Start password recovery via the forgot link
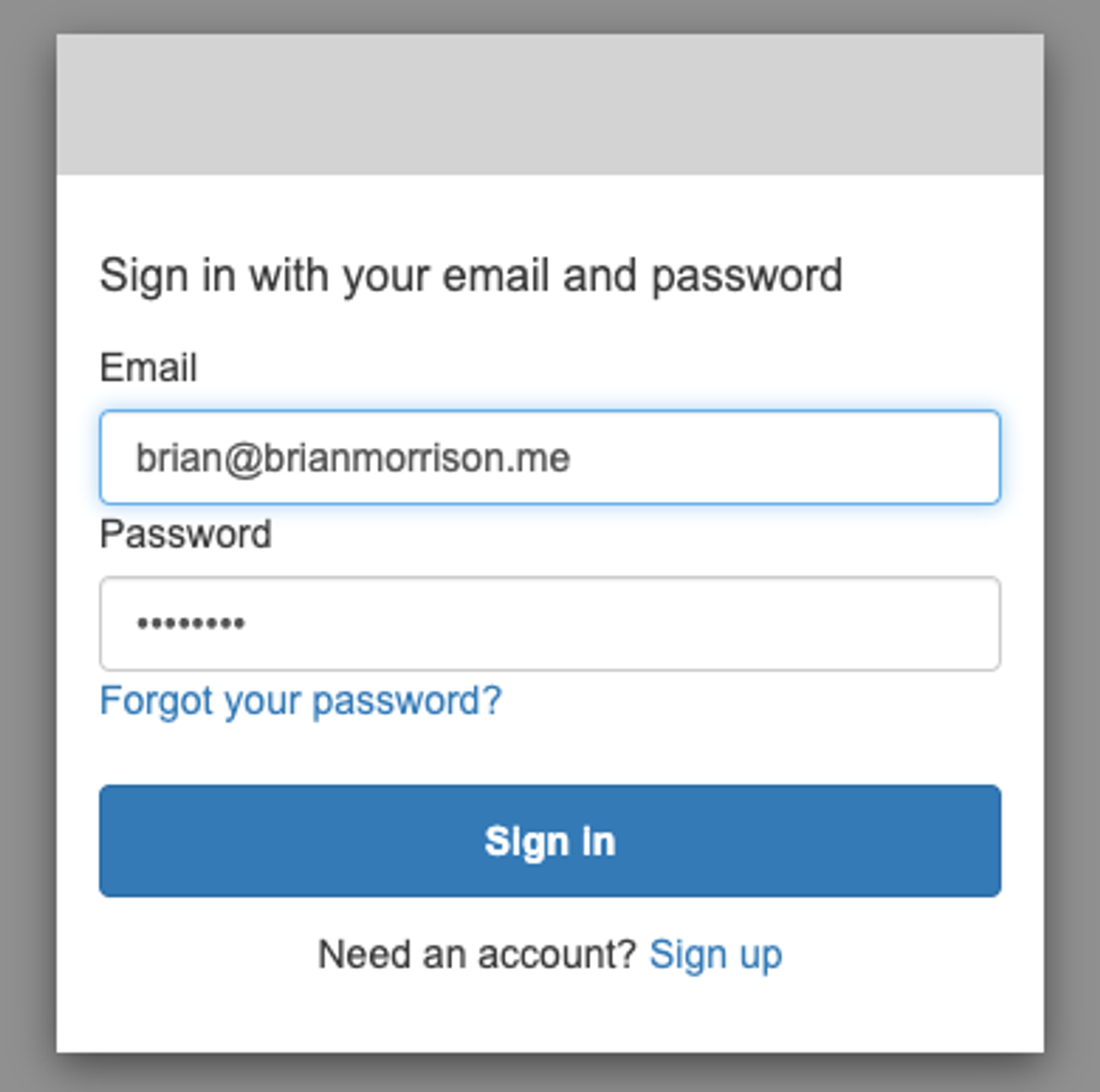 point(301,701)
